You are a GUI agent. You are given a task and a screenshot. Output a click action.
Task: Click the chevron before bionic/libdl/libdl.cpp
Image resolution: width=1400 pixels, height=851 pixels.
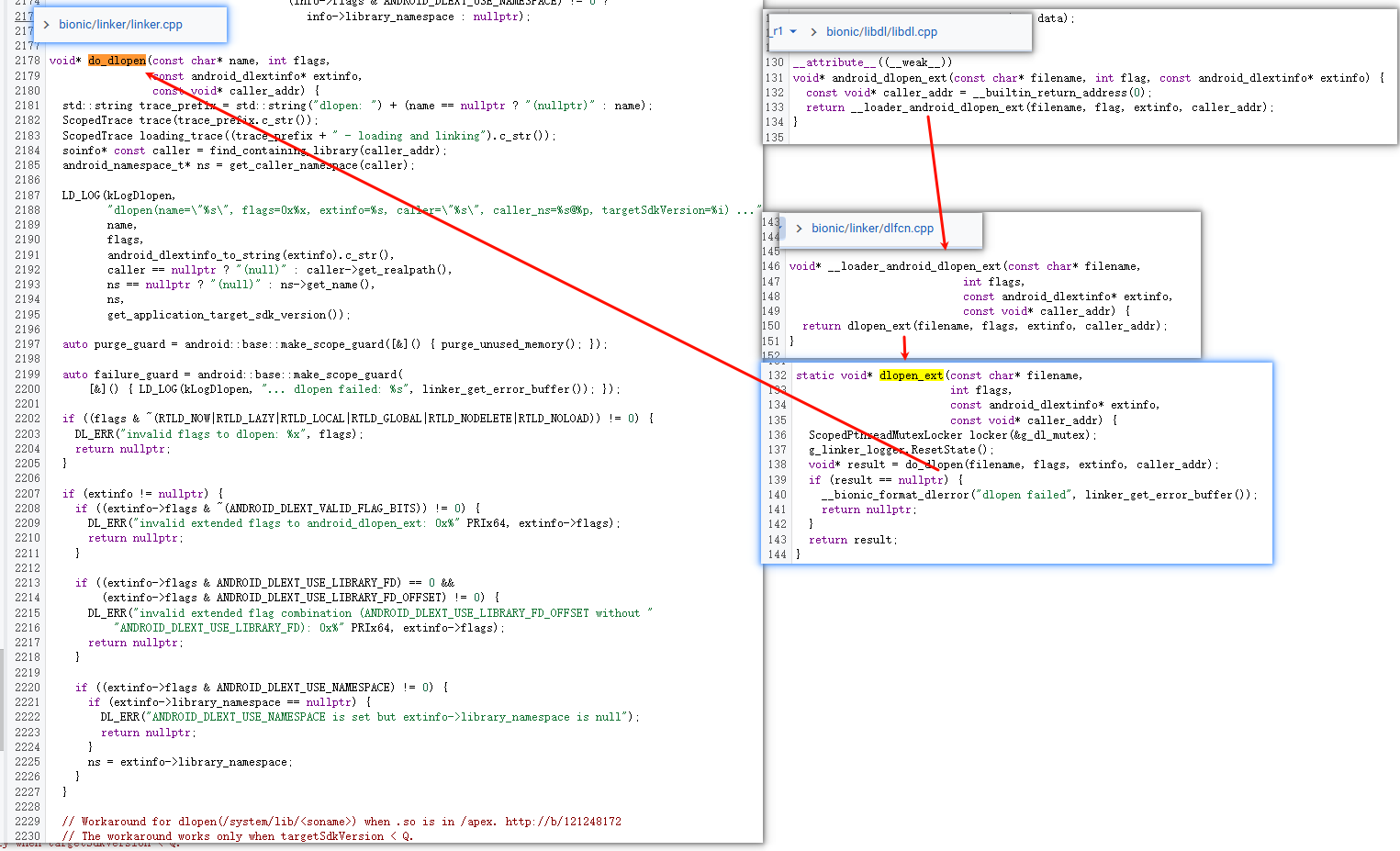[x=813, y=32]
